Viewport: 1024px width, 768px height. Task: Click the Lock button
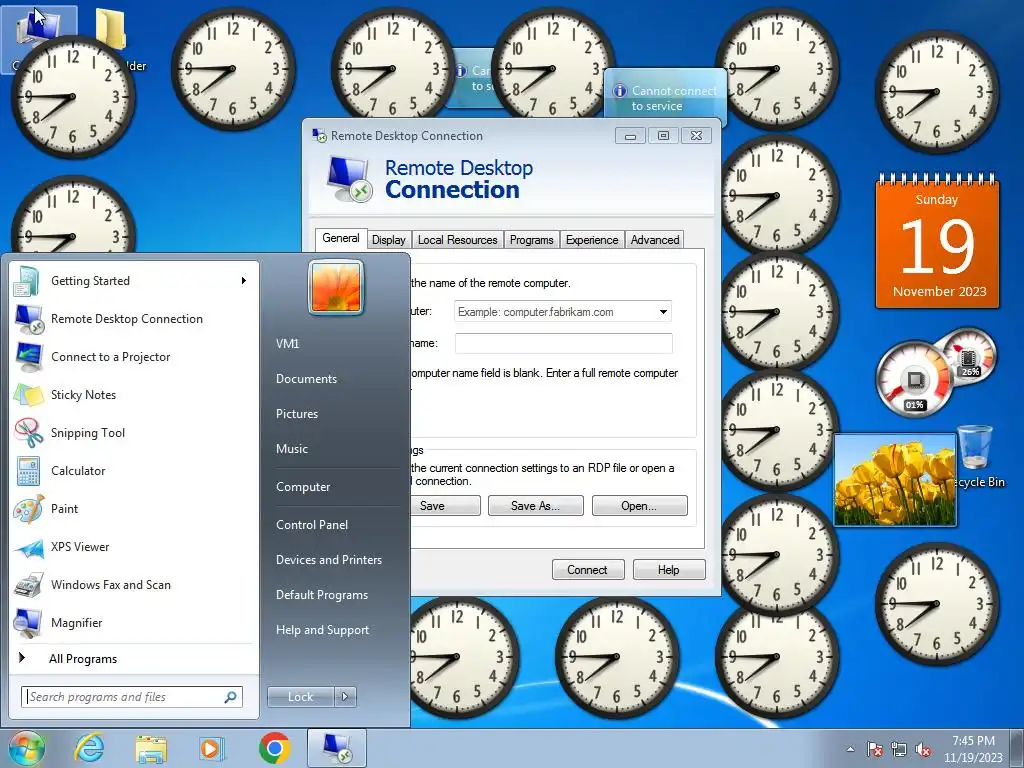coord(300,697)
